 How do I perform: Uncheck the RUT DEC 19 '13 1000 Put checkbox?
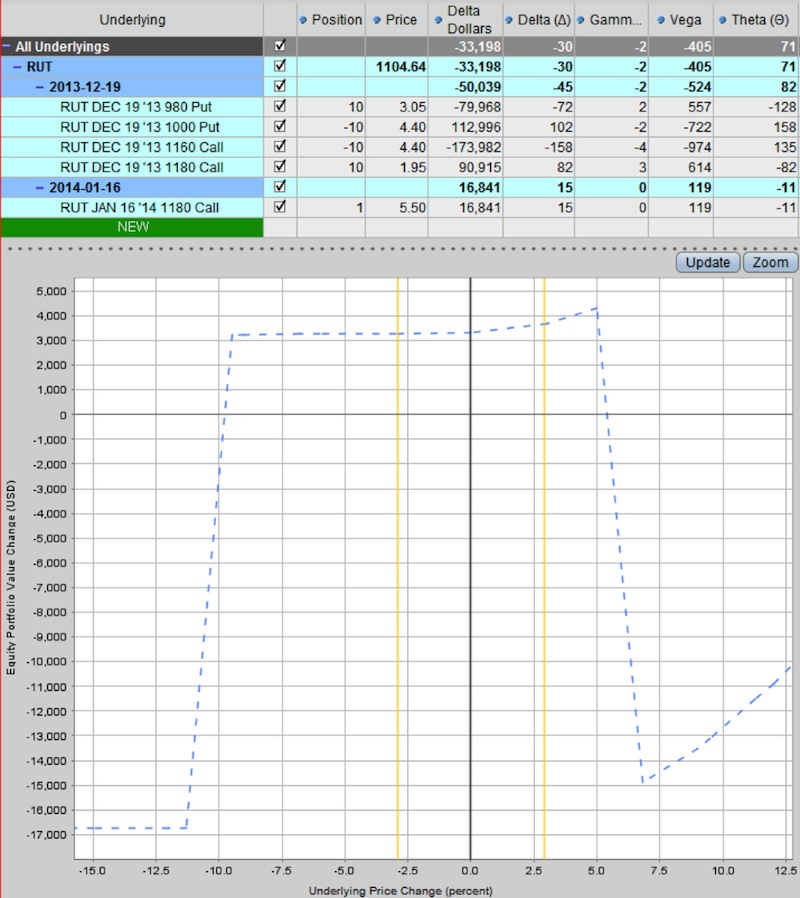[x=280, y=125]
